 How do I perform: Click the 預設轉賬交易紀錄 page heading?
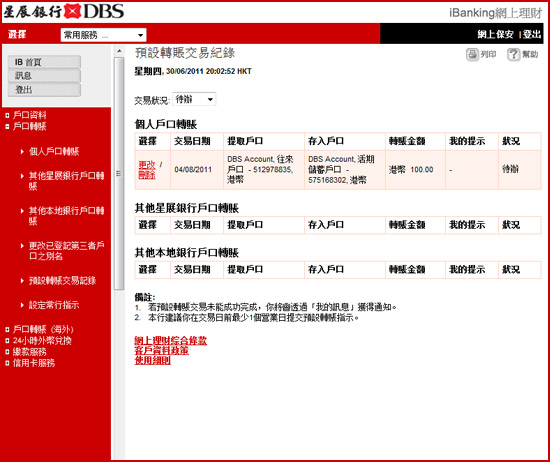185,53
